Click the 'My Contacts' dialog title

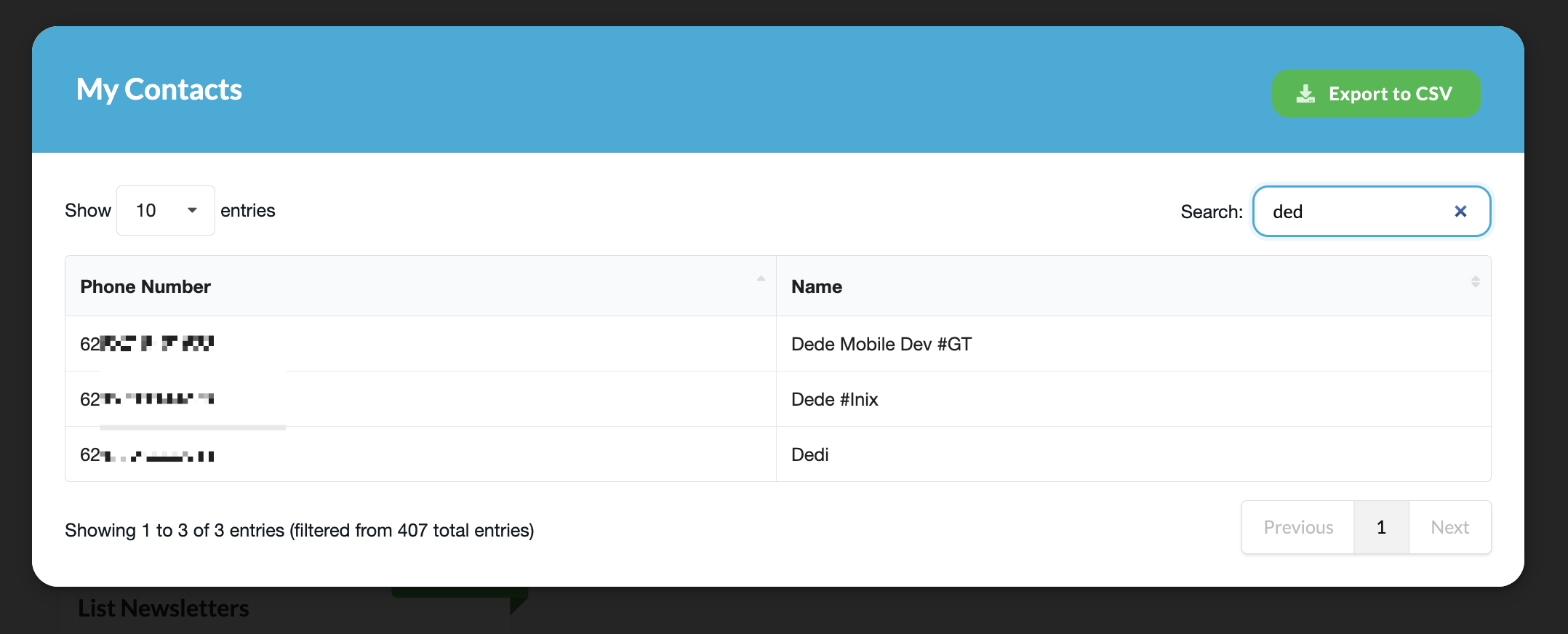[159, 89]
